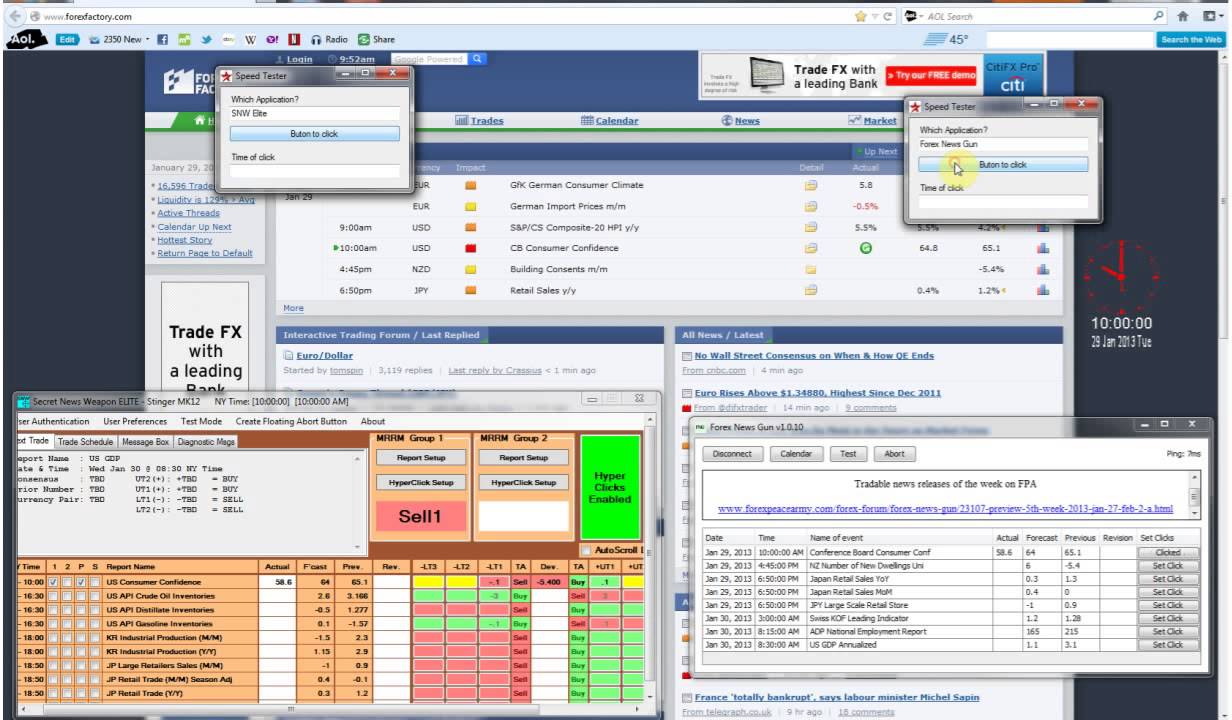The height and width of the screenshot is (720, 1232).
Task: Bookmark page with the star icon
Action: pyautogui.click(x=860, y=16)
